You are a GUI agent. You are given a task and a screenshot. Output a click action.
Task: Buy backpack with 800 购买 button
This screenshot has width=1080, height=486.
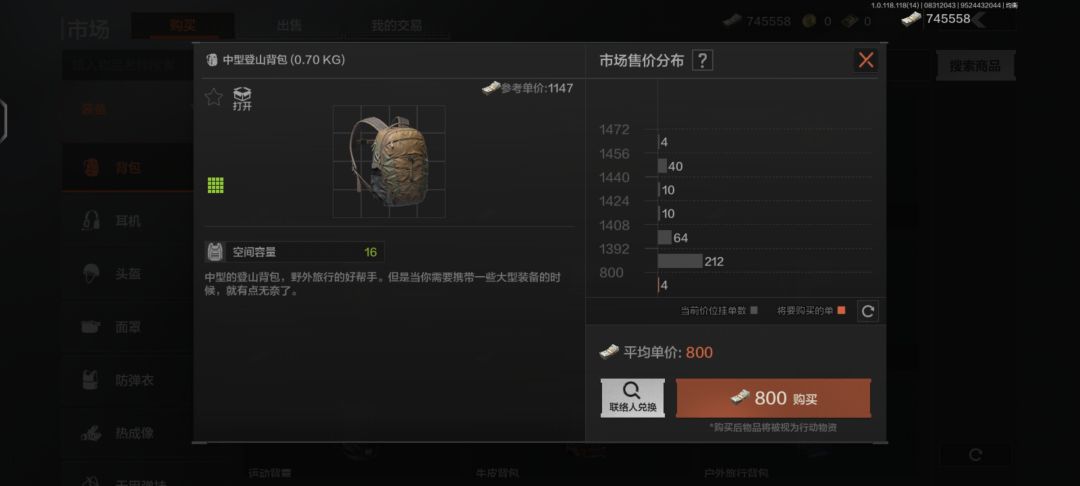click(x=773, y=398)
